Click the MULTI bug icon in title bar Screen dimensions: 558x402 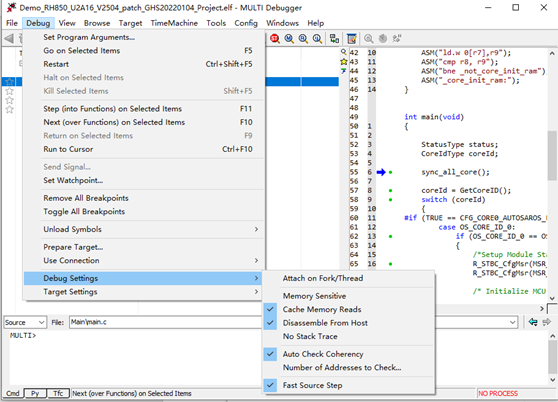[11, 7]
